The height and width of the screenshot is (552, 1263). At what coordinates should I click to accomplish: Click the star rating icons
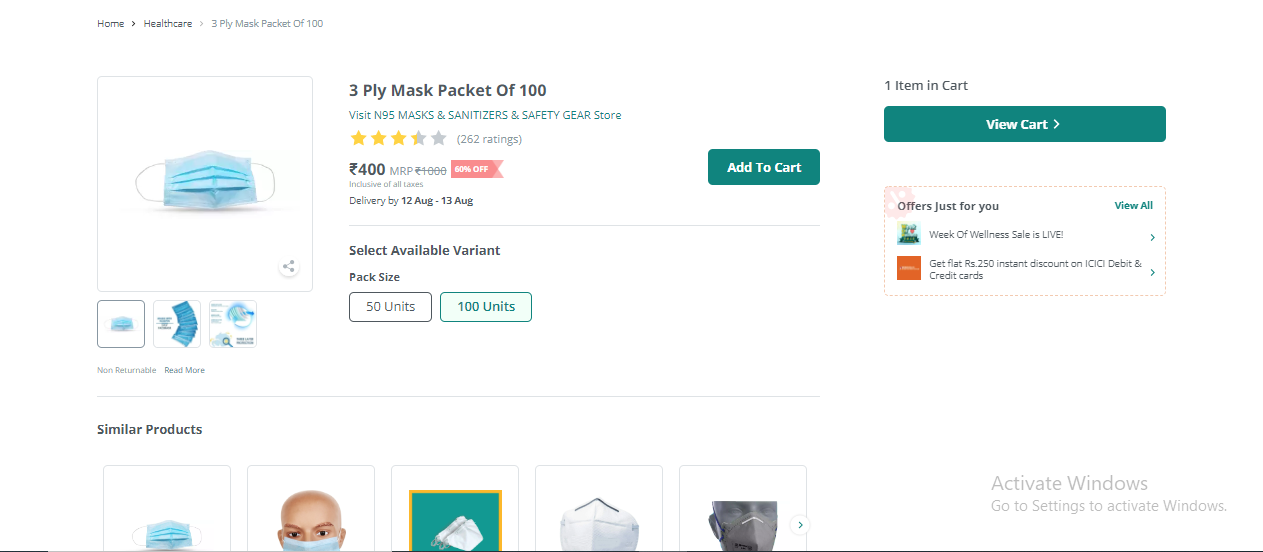[x=398, y=139]
